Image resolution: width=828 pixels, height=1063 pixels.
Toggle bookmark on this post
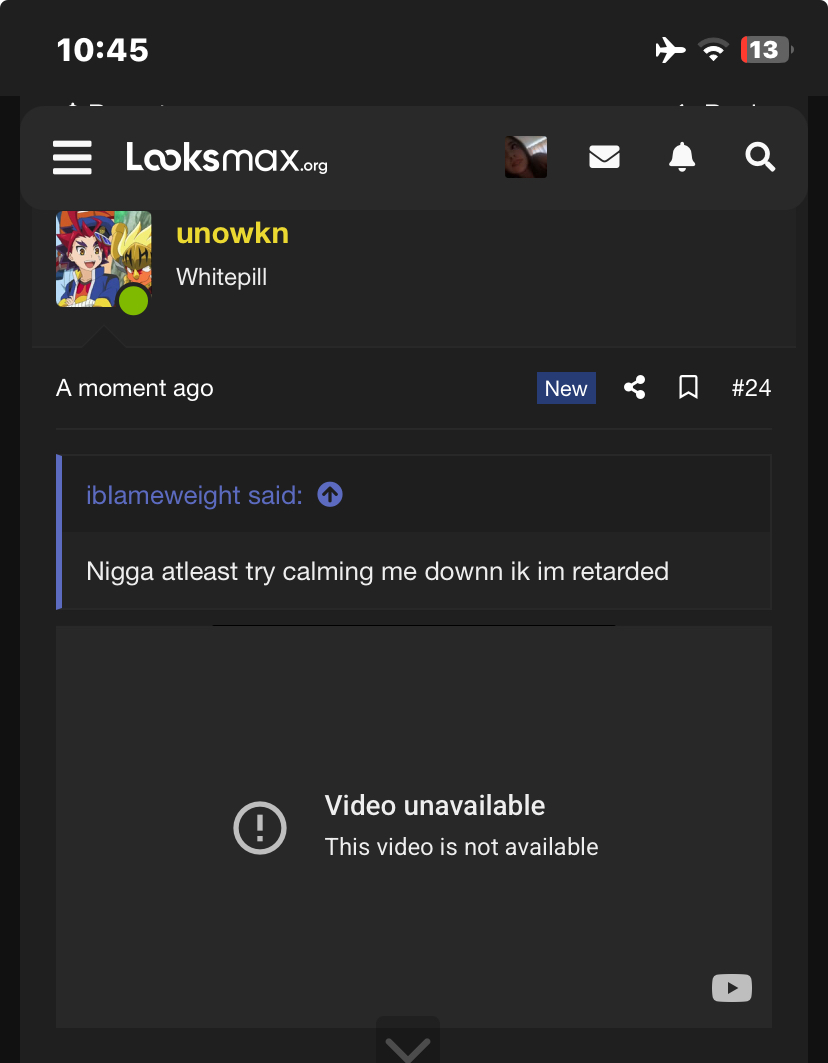point(688,388)
